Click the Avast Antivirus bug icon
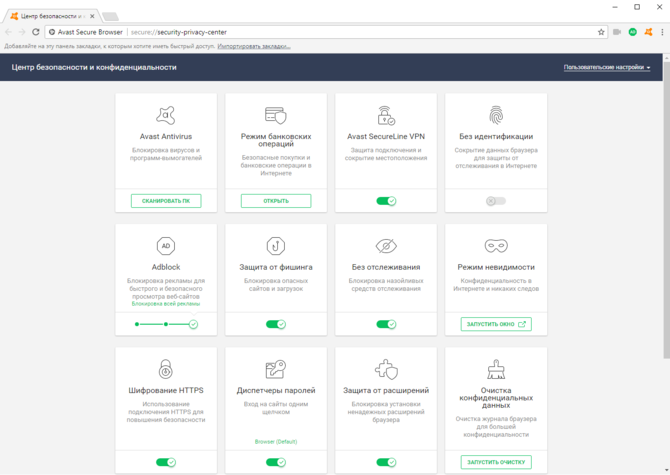 (166, 116)
